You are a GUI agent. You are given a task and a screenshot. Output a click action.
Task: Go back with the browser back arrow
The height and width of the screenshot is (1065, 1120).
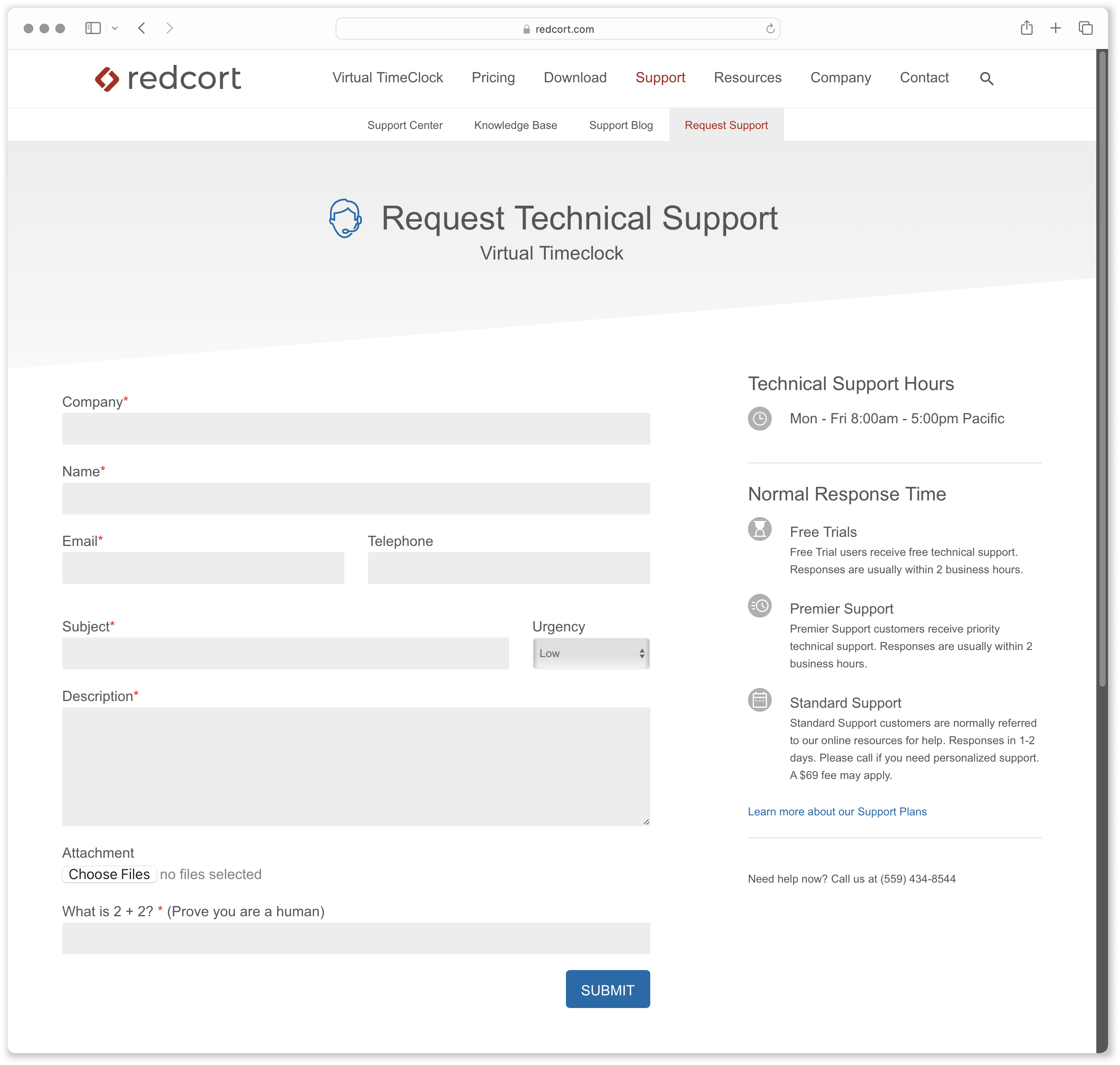click(142, 28)
